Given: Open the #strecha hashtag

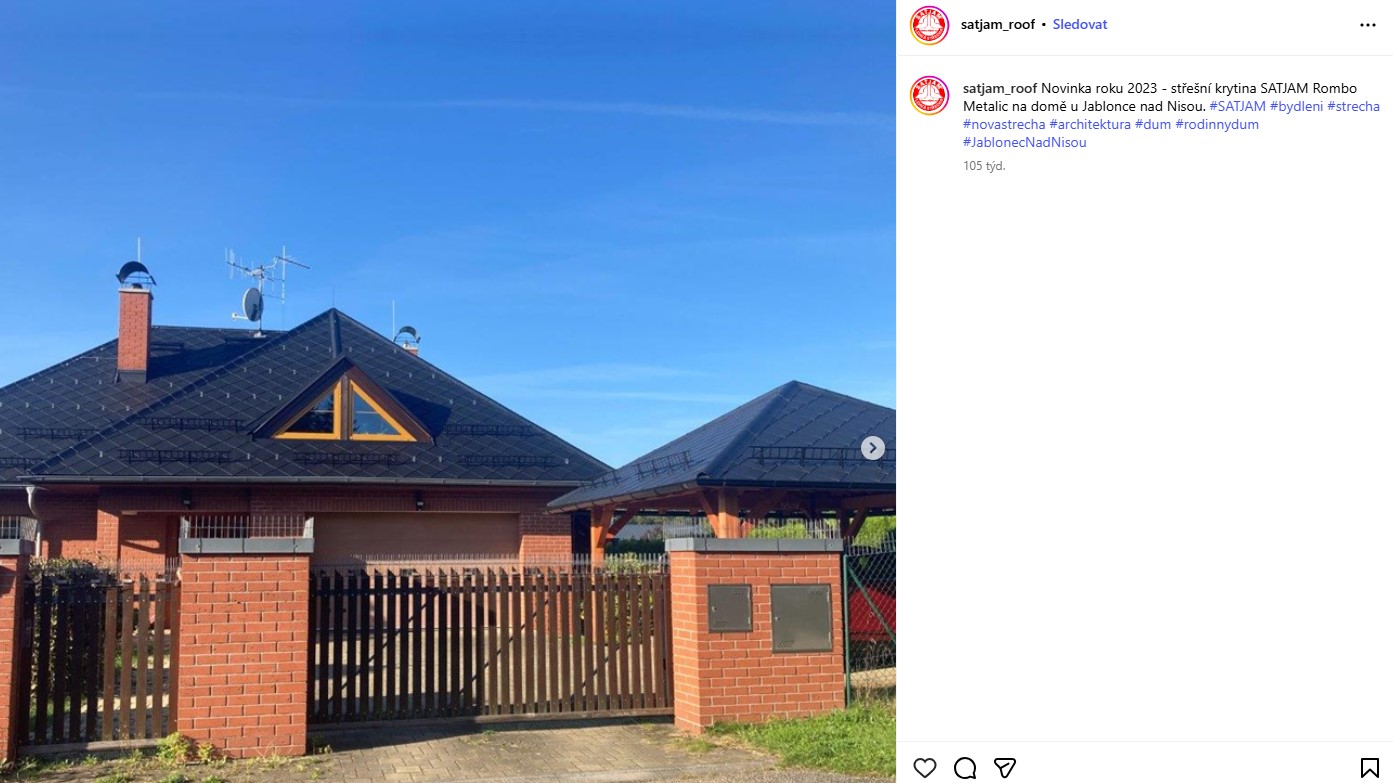Looking at the screenshot, I should [x=1353, y=106].
